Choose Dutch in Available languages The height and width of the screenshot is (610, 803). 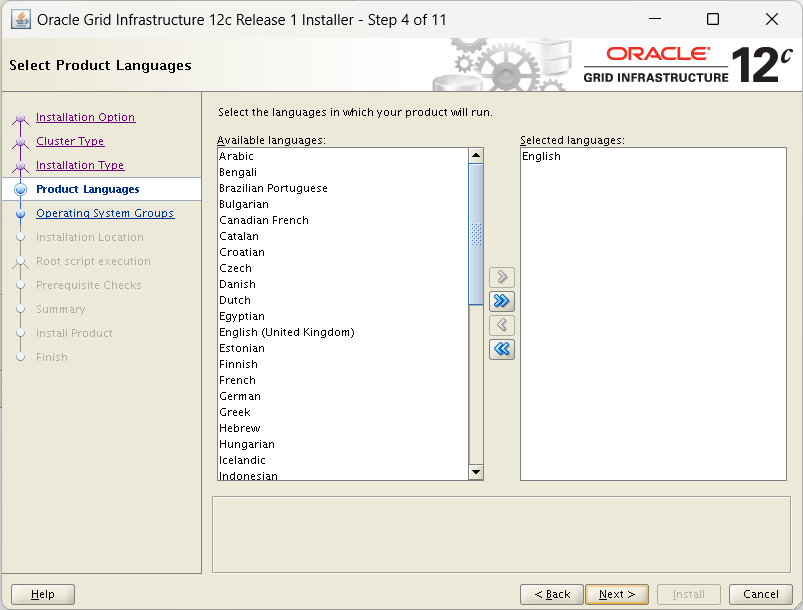342,300
